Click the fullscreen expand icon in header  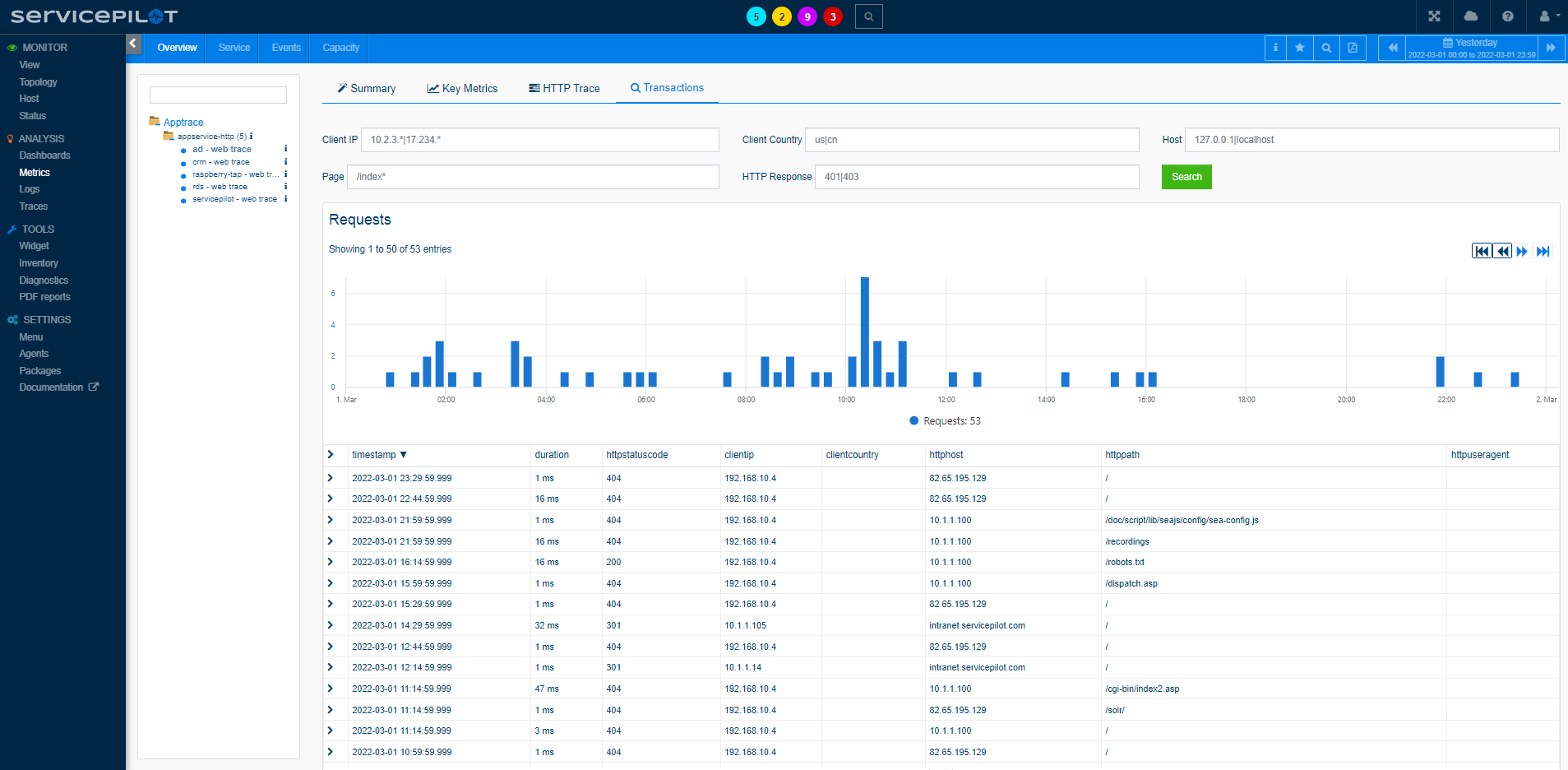[1434, 16]
